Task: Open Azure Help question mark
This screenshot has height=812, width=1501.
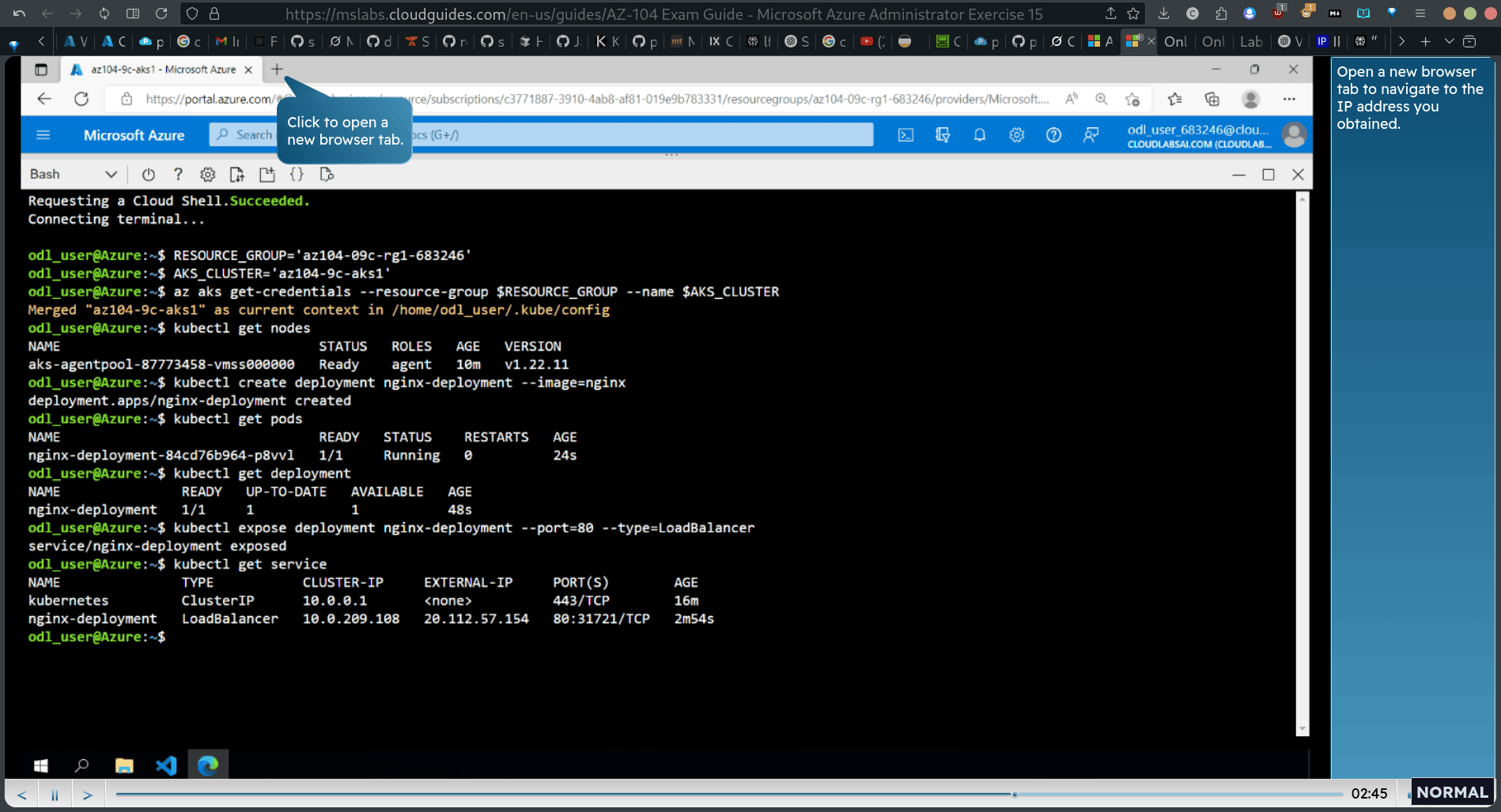Action: [x=1053, y=135]
